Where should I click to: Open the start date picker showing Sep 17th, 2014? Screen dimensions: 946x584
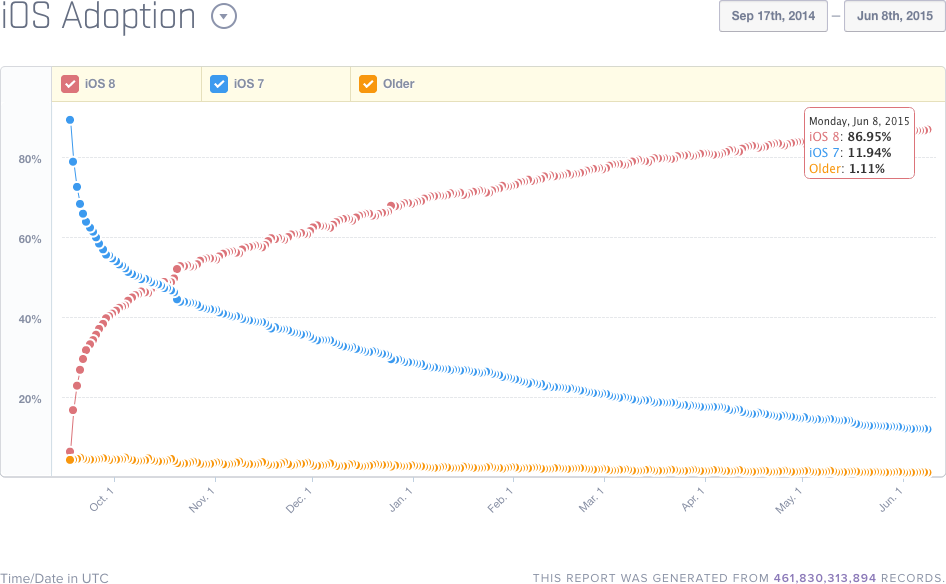(772, 16)
